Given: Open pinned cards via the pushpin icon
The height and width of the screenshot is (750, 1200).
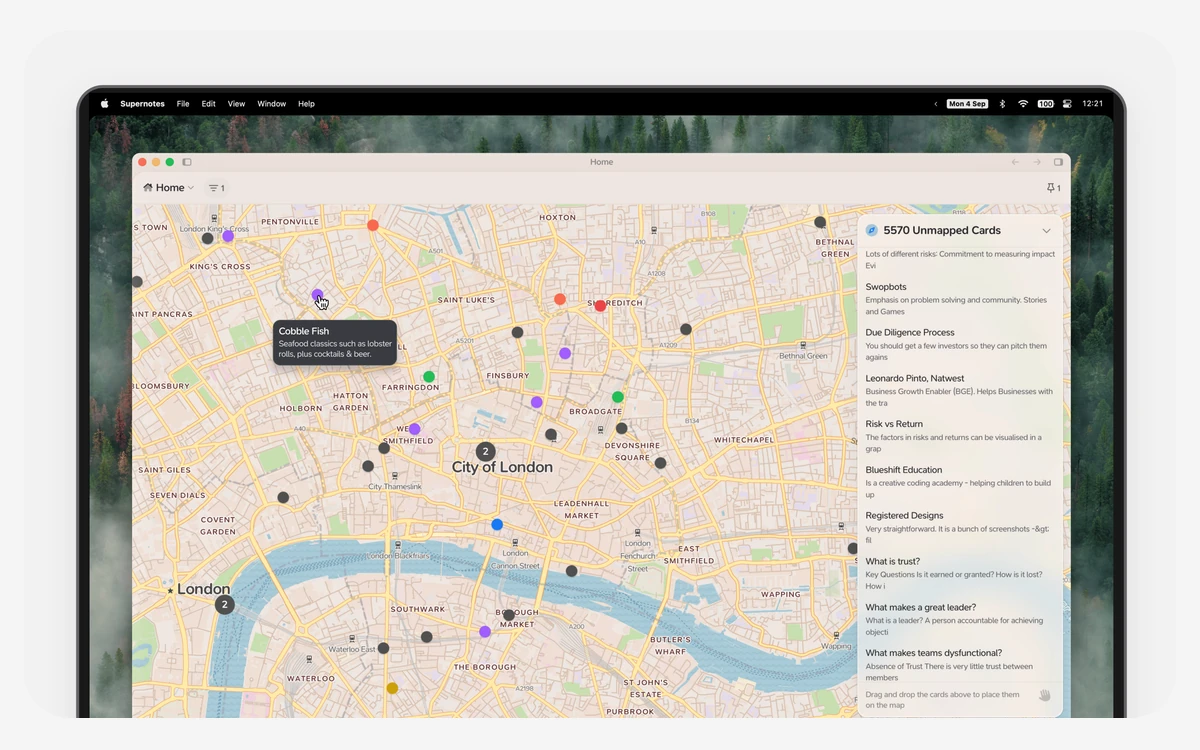Looking at the screenshot, I should pos(1053,188).
